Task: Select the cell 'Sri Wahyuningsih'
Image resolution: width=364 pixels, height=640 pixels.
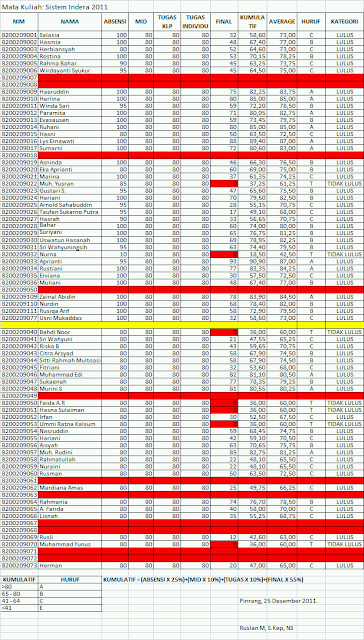Action: (70, 247)
